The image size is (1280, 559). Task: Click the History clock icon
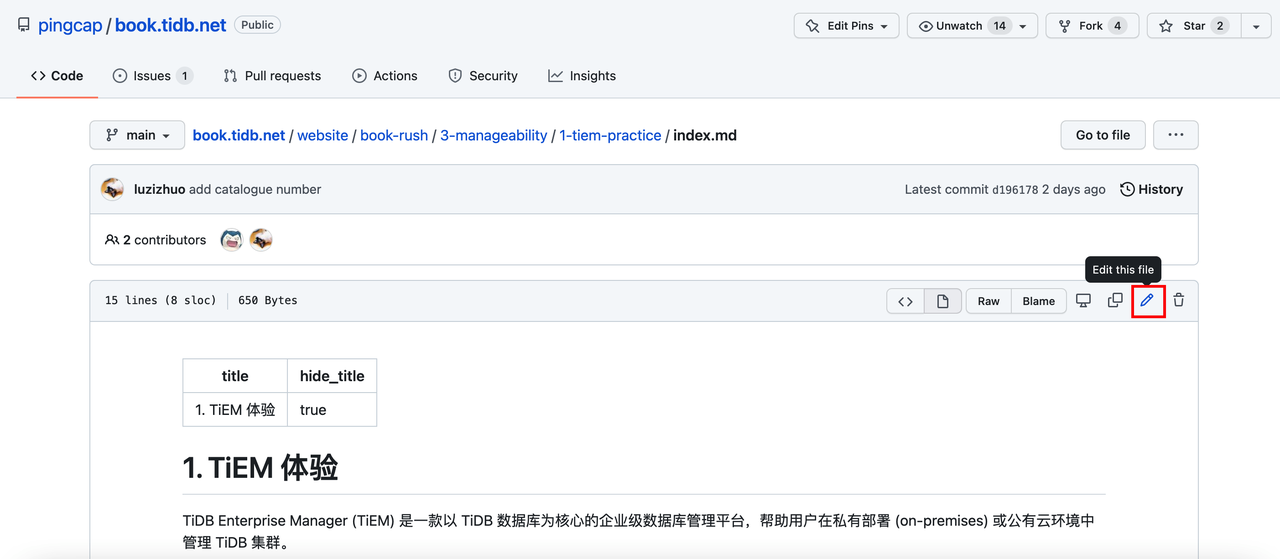1128,189
